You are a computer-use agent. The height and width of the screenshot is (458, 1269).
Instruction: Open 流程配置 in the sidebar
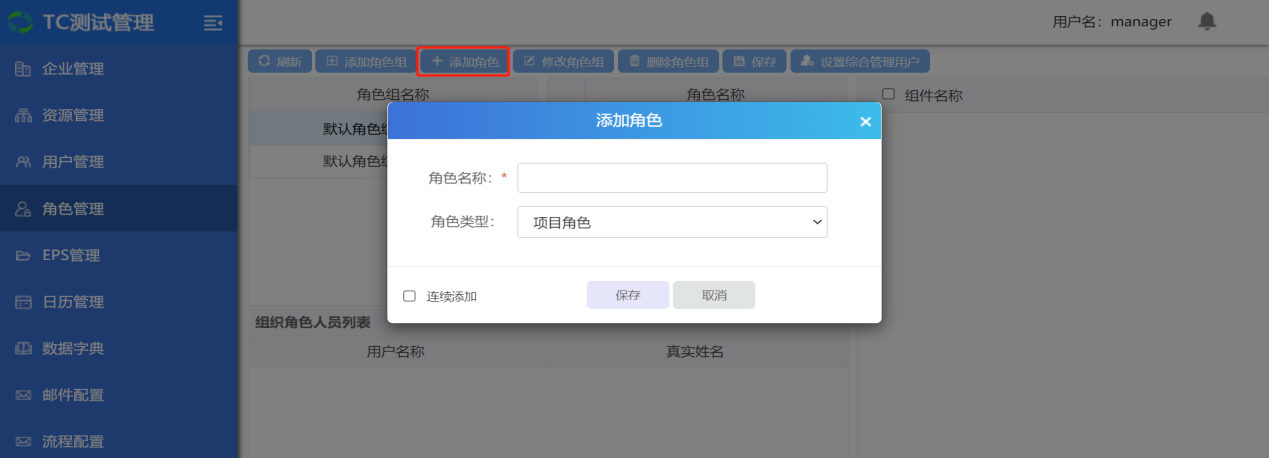119,441
